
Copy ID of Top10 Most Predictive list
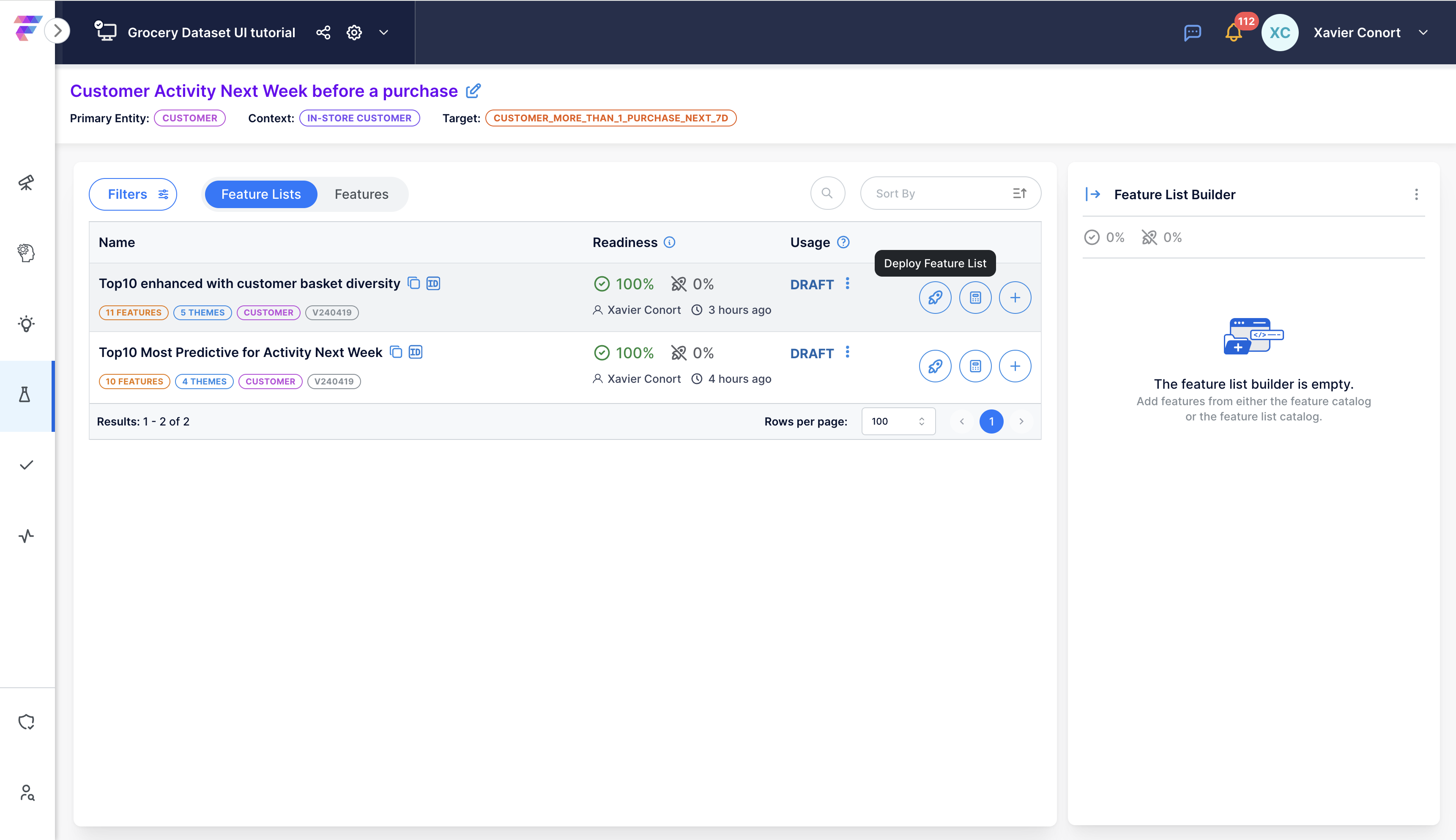click(x=415, y=352)
